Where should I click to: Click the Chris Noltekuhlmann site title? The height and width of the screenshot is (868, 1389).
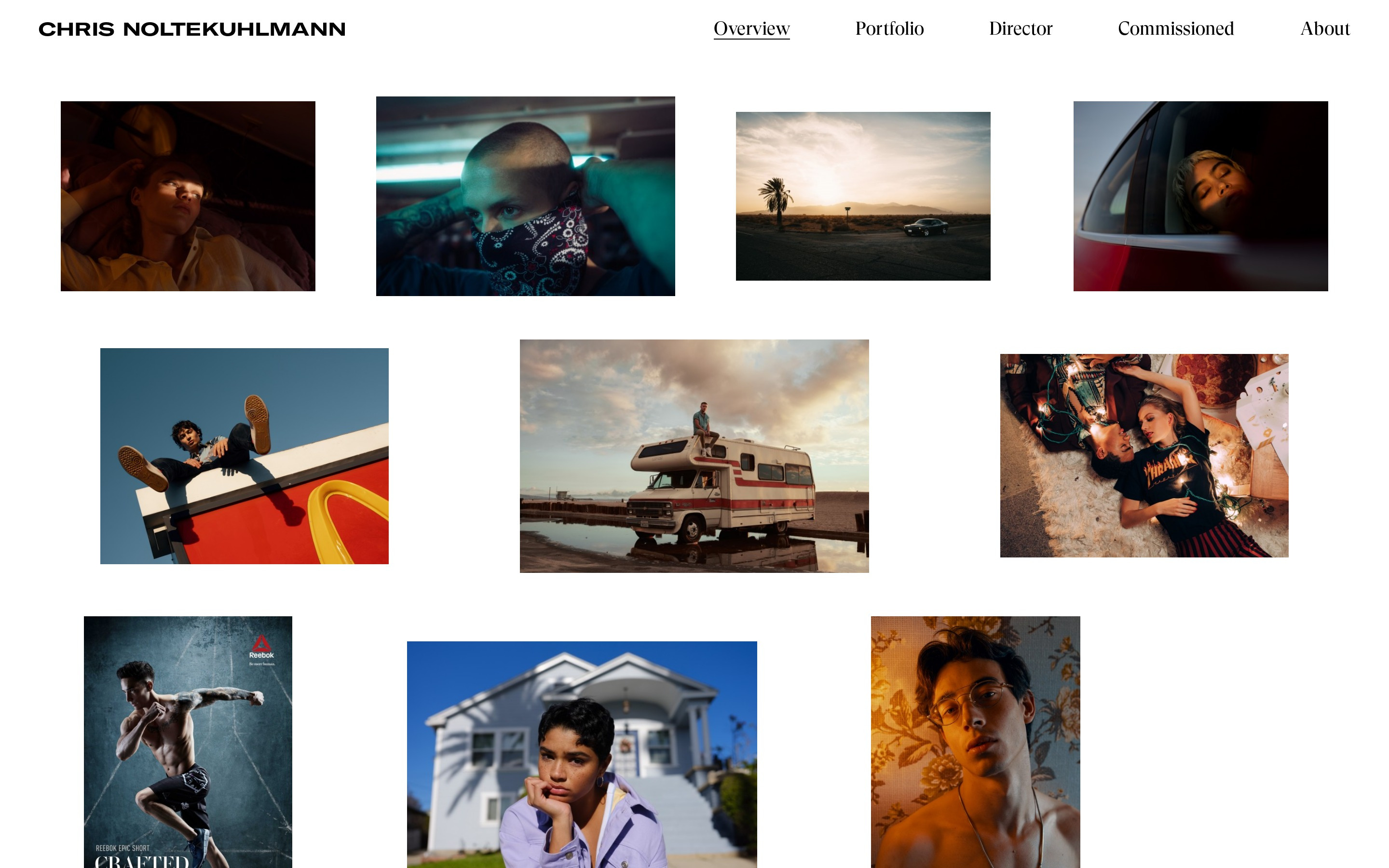[191, 29]
